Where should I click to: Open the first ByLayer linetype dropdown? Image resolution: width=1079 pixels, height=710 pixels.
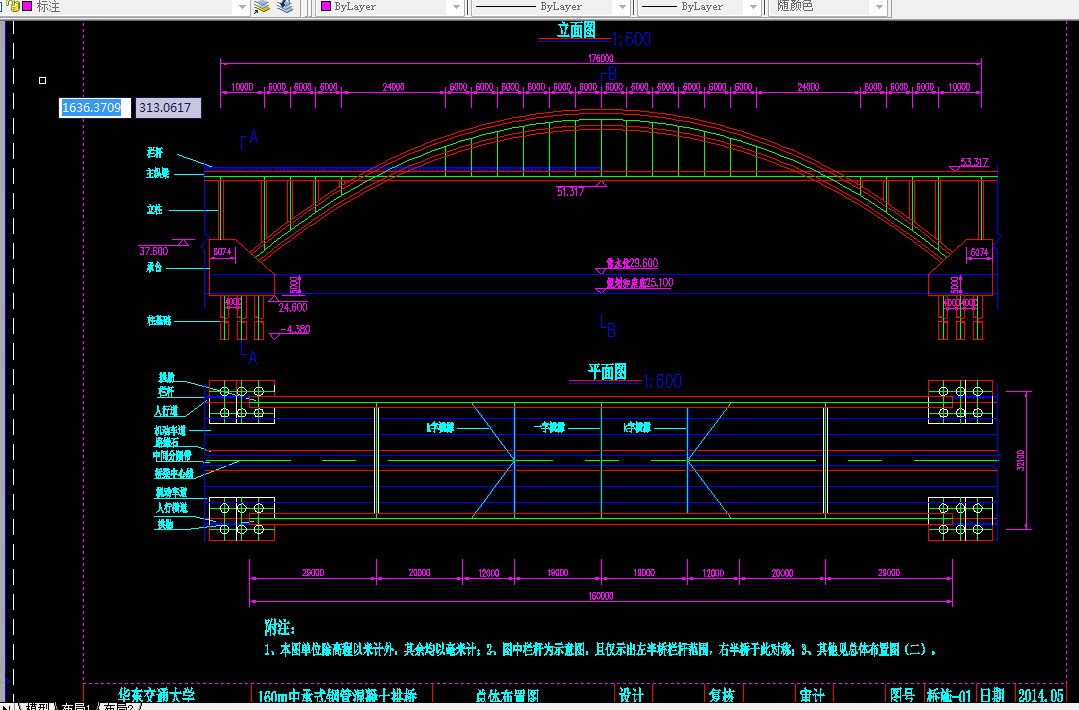(x=620, y=7)
